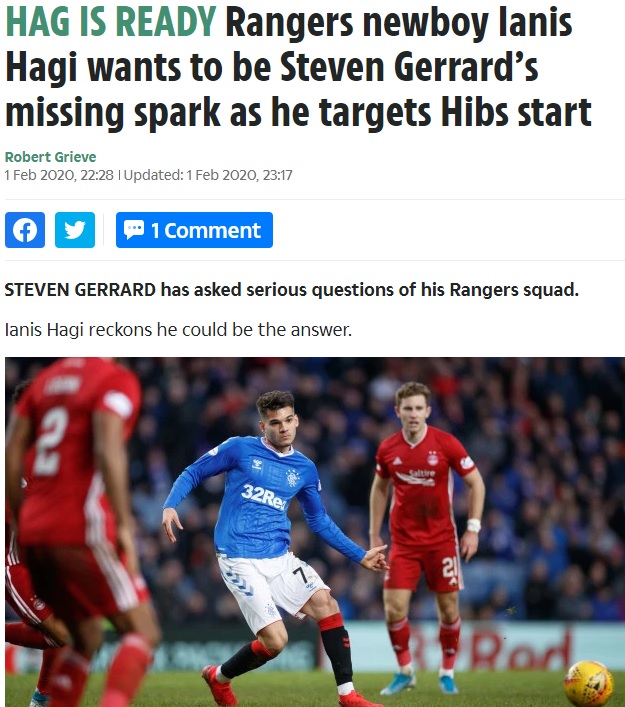Click the Aberdeen club crest on red shirt
This screenshot has height=707, width=625.
pos(433,458)
